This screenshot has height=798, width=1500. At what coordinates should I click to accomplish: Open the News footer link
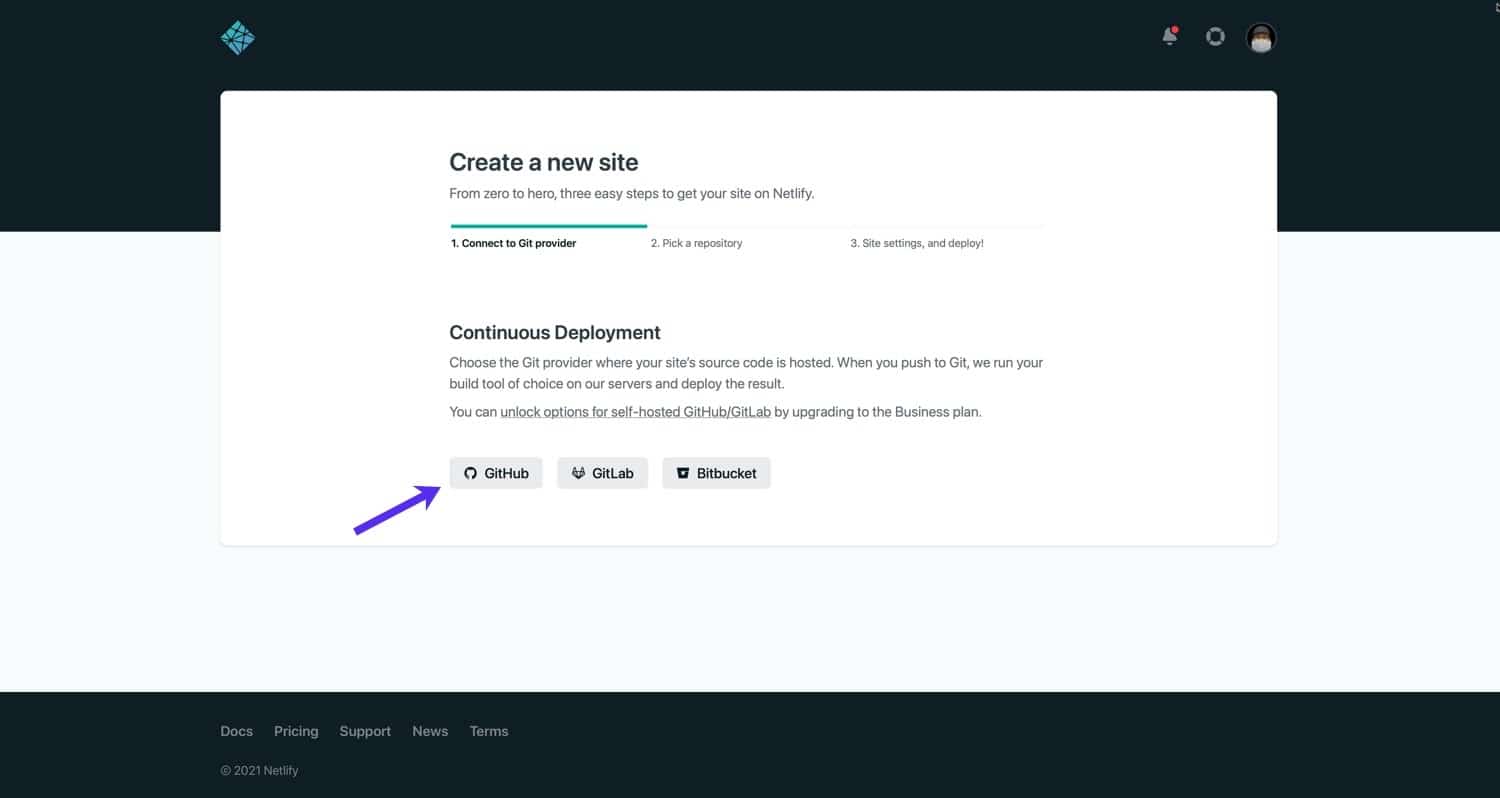pyautogui.click(x=430, y=731)
